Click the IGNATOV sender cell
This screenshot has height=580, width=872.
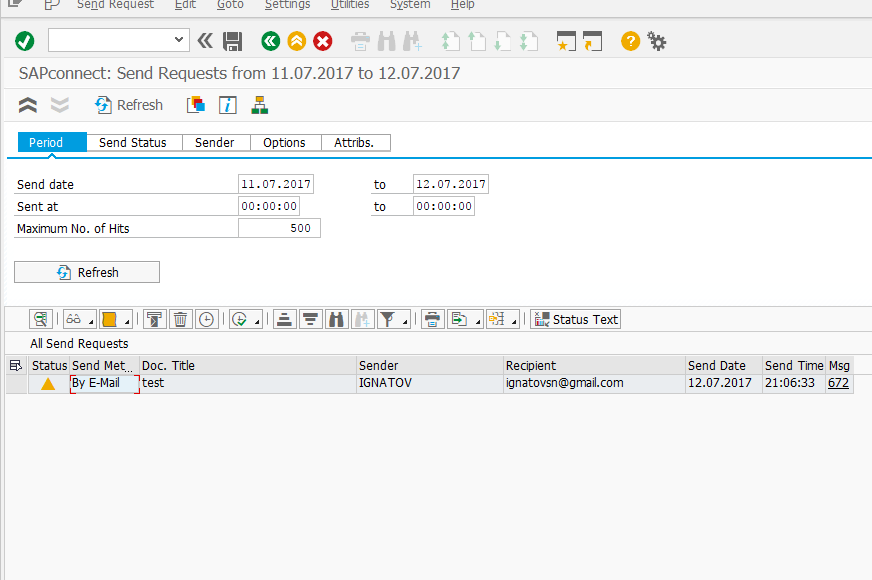429,383
